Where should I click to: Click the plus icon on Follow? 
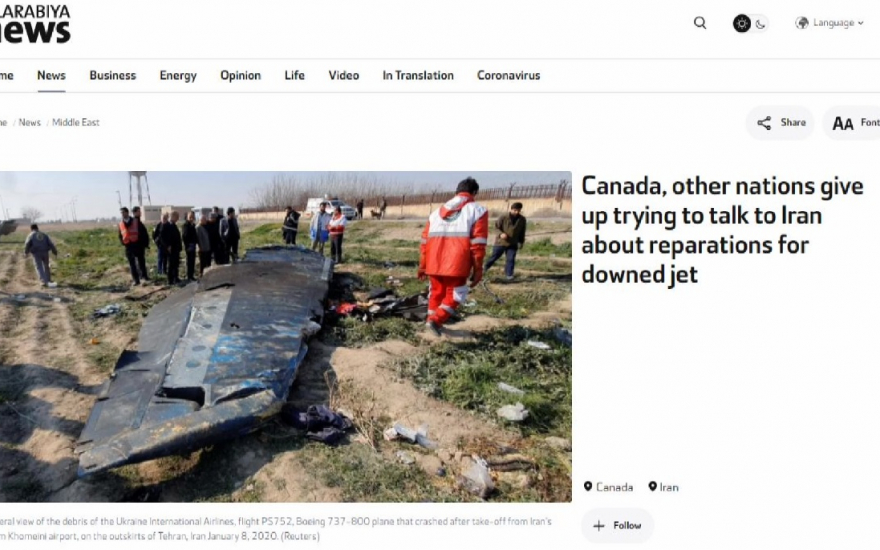599,526
